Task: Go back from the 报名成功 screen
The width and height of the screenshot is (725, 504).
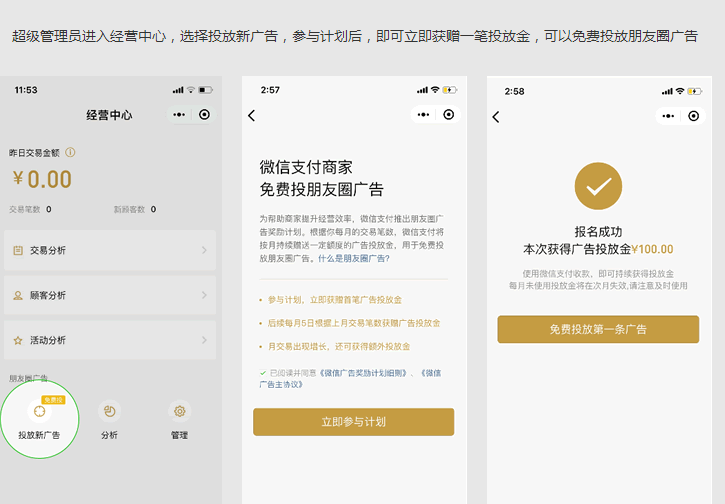Action: pyautogui.click(x=496, y=117)
